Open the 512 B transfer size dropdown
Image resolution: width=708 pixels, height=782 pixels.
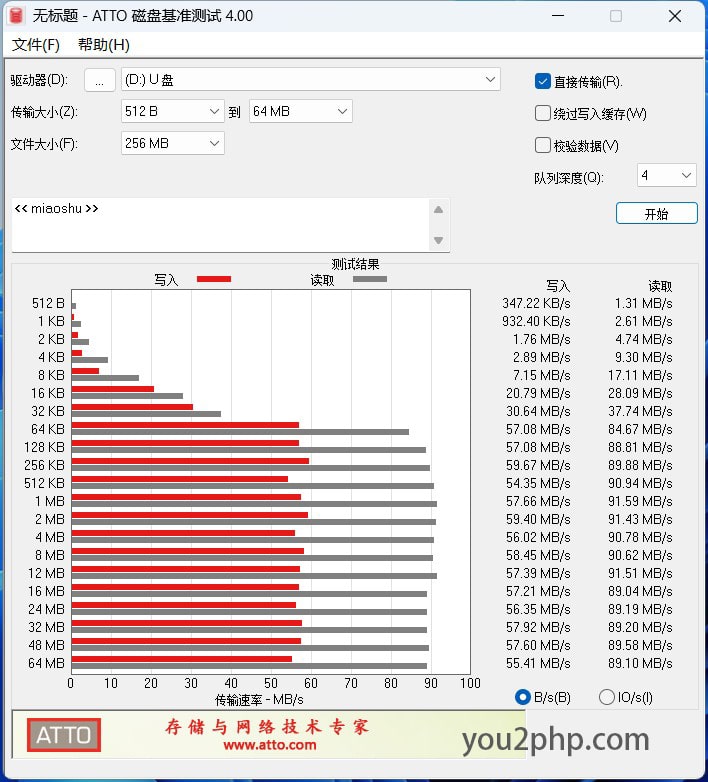(x=173, y=111)
